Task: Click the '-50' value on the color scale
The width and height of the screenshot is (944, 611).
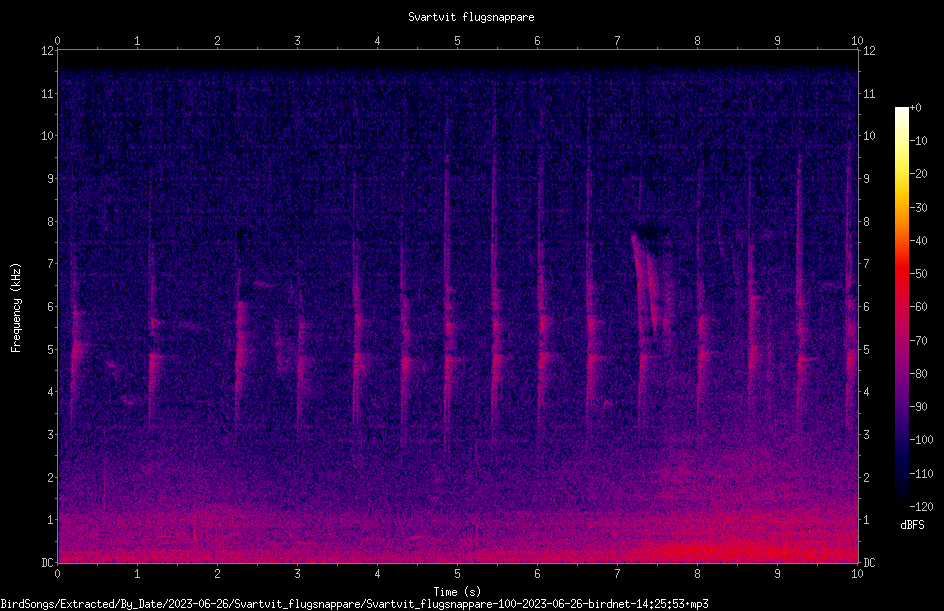Action: (x=918, y=274)
